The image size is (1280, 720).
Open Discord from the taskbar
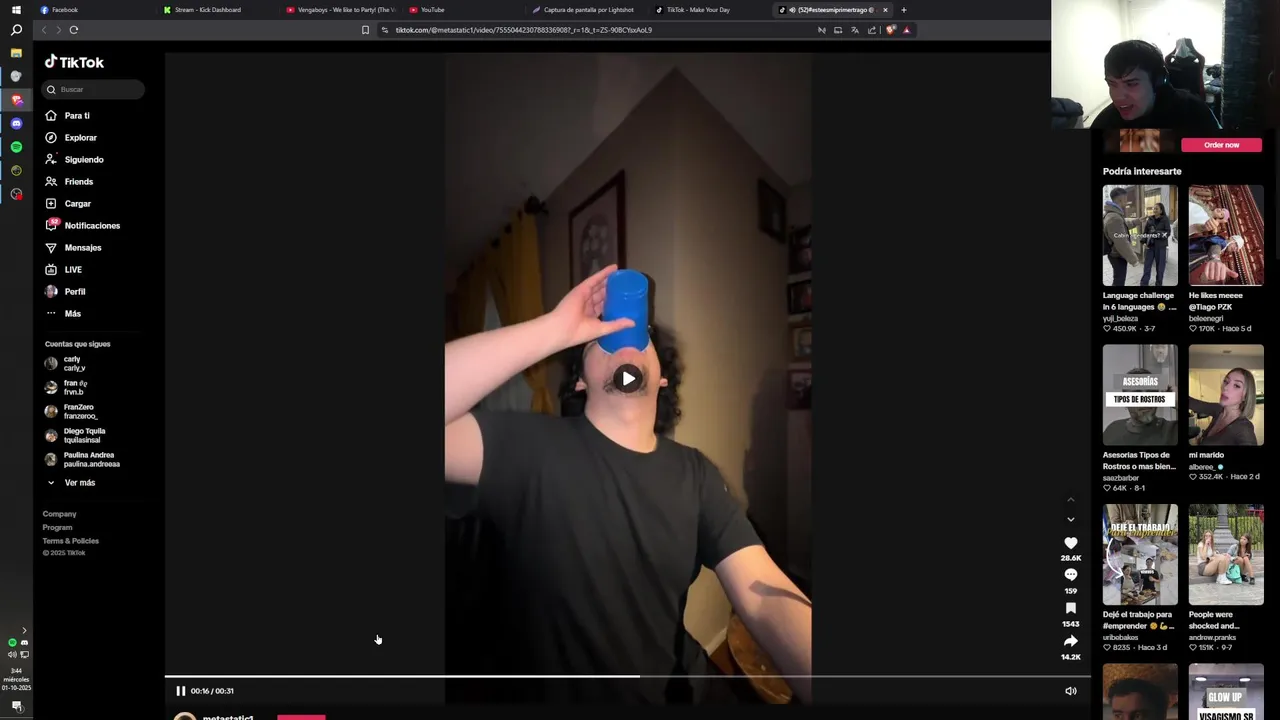(x=16, y=123)
